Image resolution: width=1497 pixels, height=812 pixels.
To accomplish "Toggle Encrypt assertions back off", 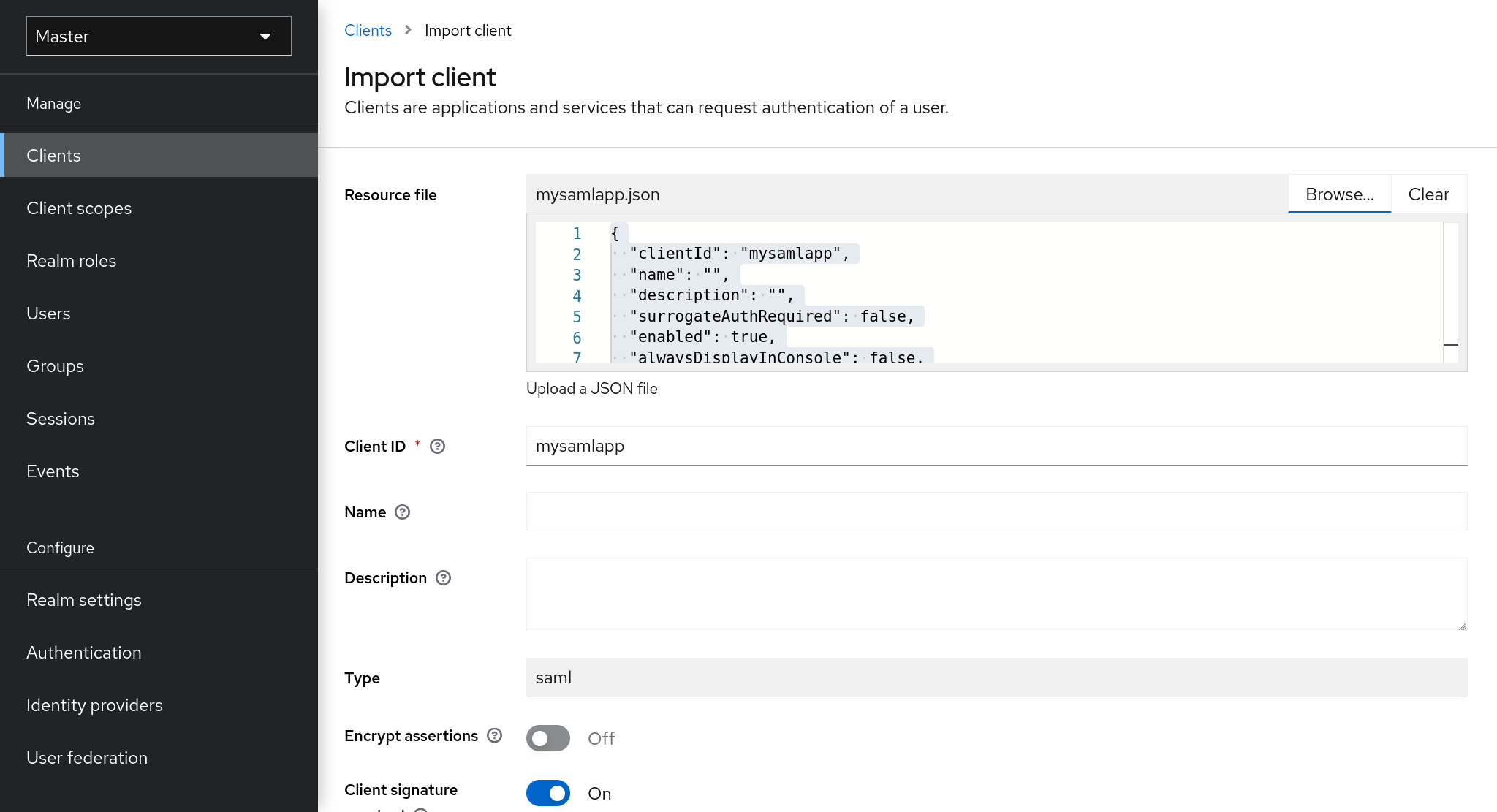I will (547, 738).
